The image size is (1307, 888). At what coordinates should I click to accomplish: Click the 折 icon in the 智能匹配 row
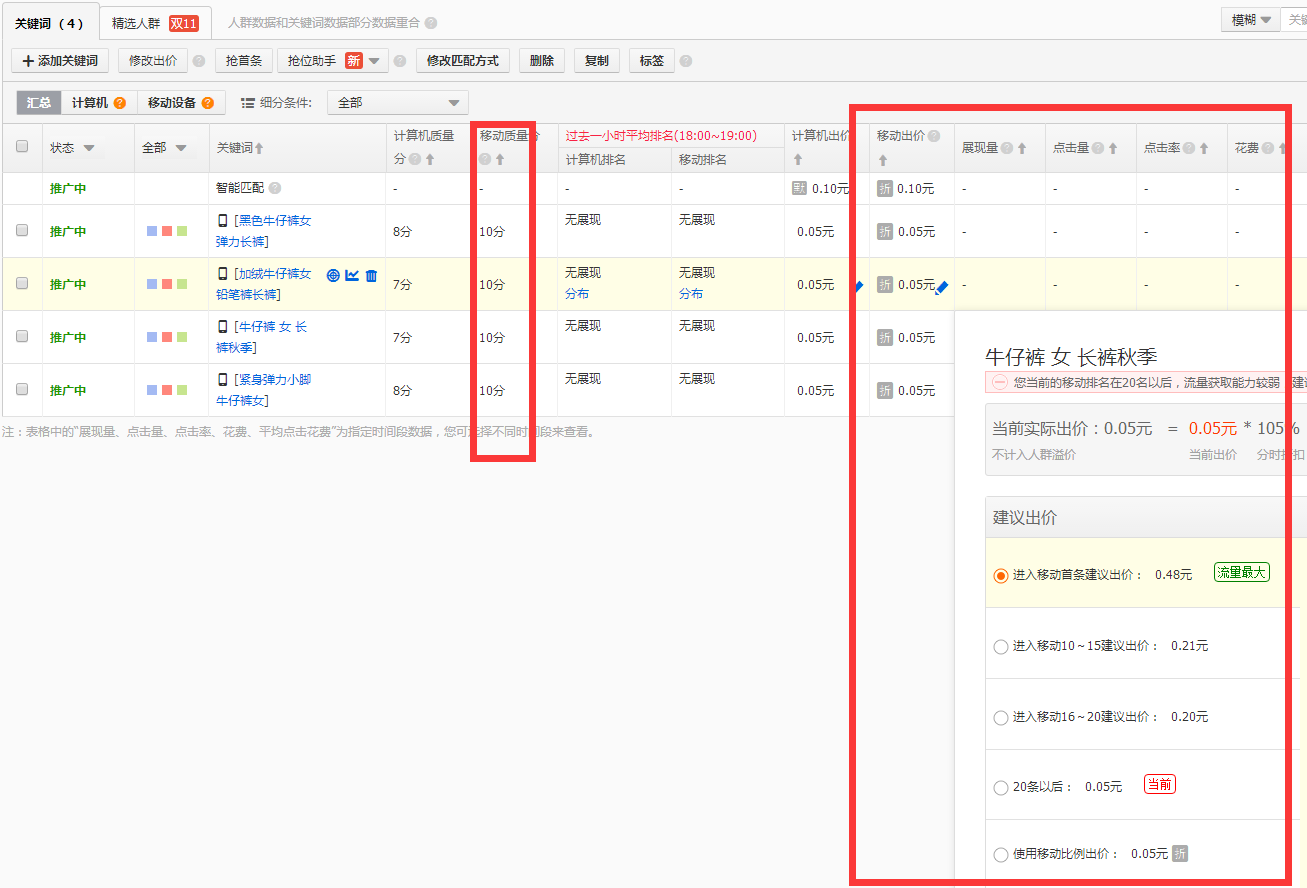coord(885,188)
